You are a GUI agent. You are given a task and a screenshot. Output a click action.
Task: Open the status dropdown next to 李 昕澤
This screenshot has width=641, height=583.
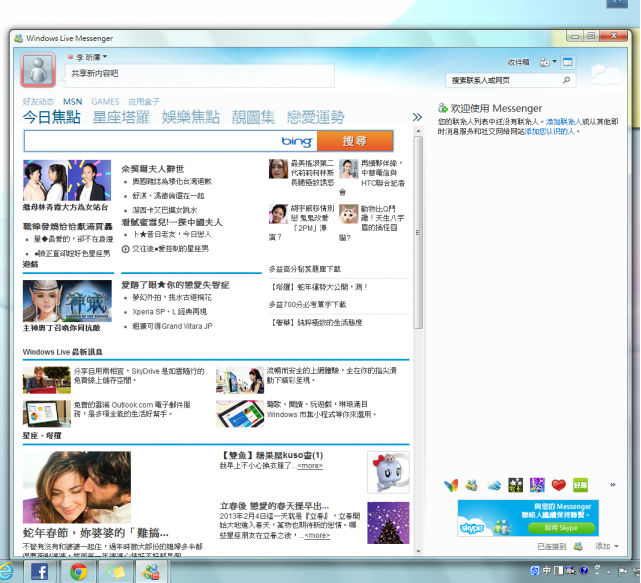(x=105, y=57)
